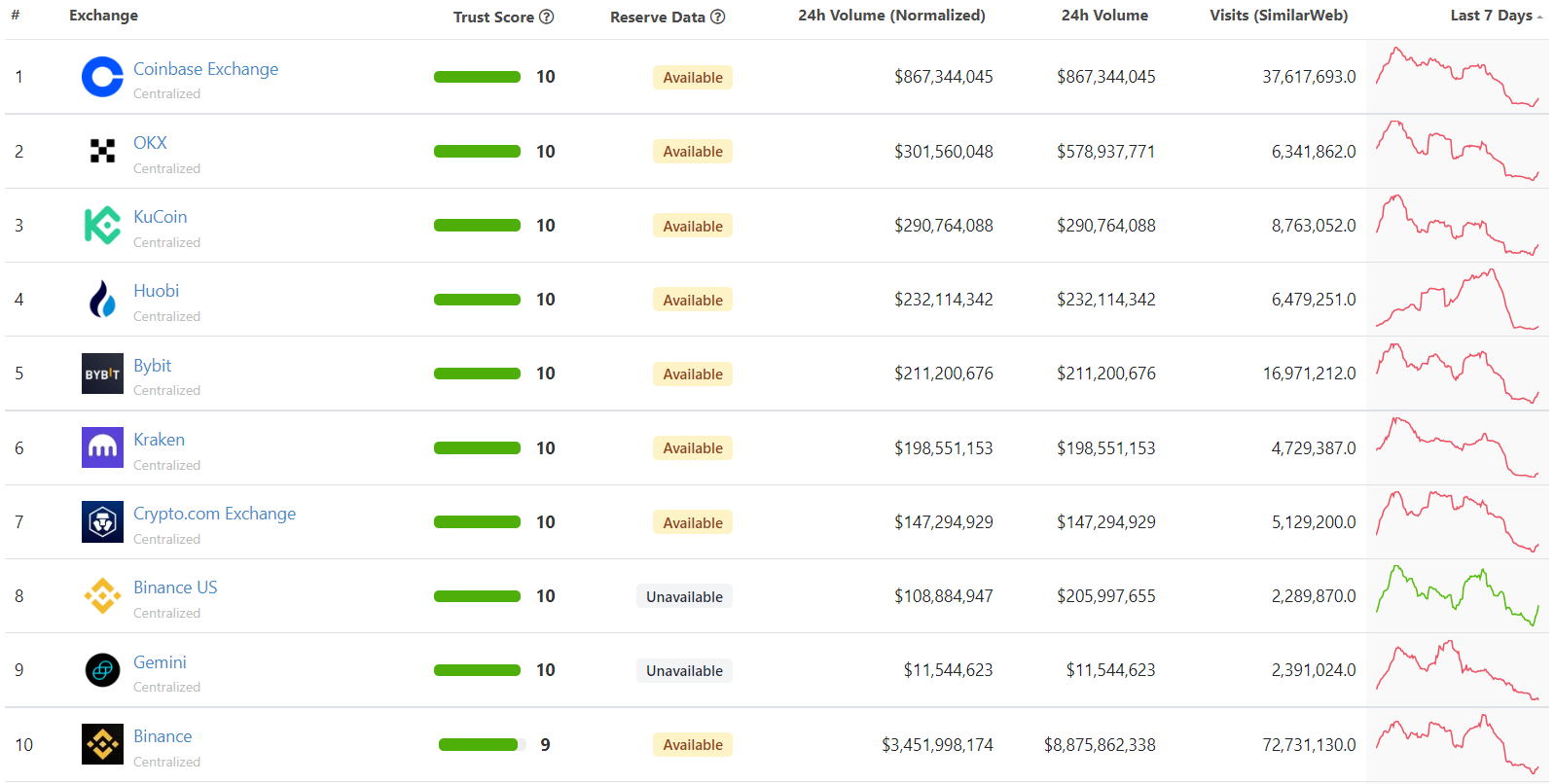Image resolution: width=1554 pixels, height=784 pixels.
Task: Open the KuCoin exchange link
Action: point(160,217)
